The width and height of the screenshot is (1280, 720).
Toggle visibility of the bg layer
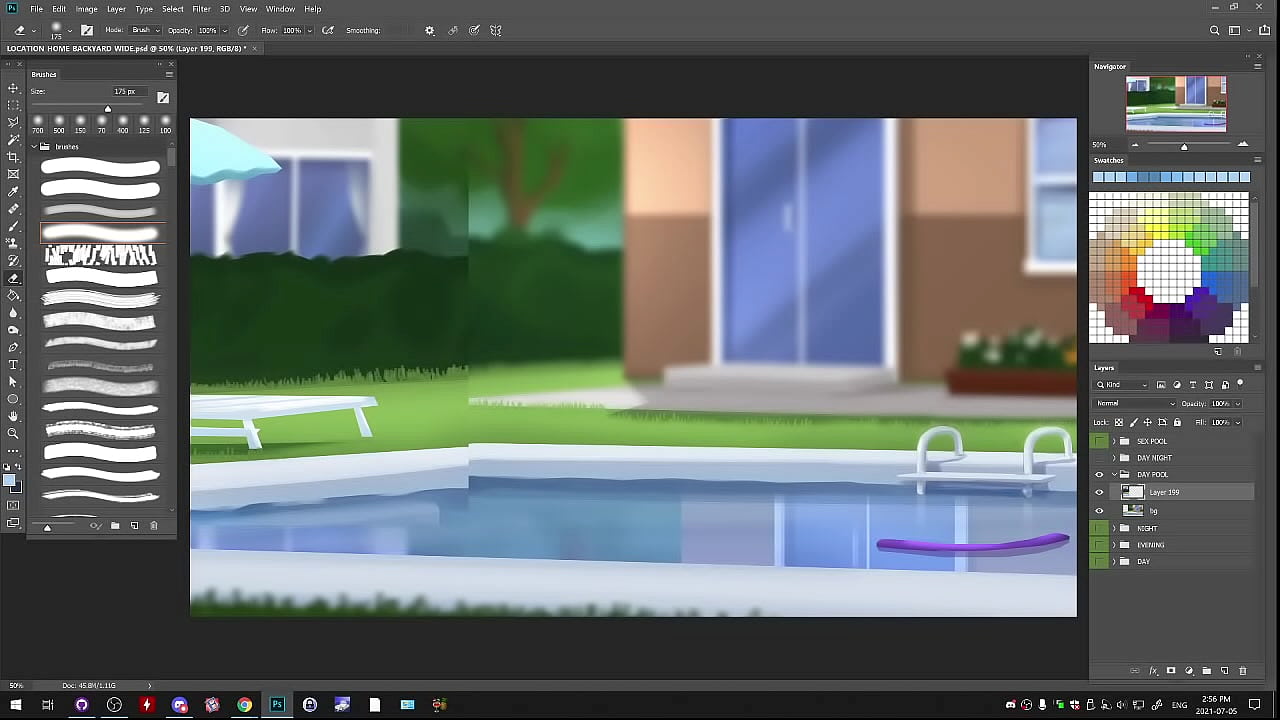1100,511
